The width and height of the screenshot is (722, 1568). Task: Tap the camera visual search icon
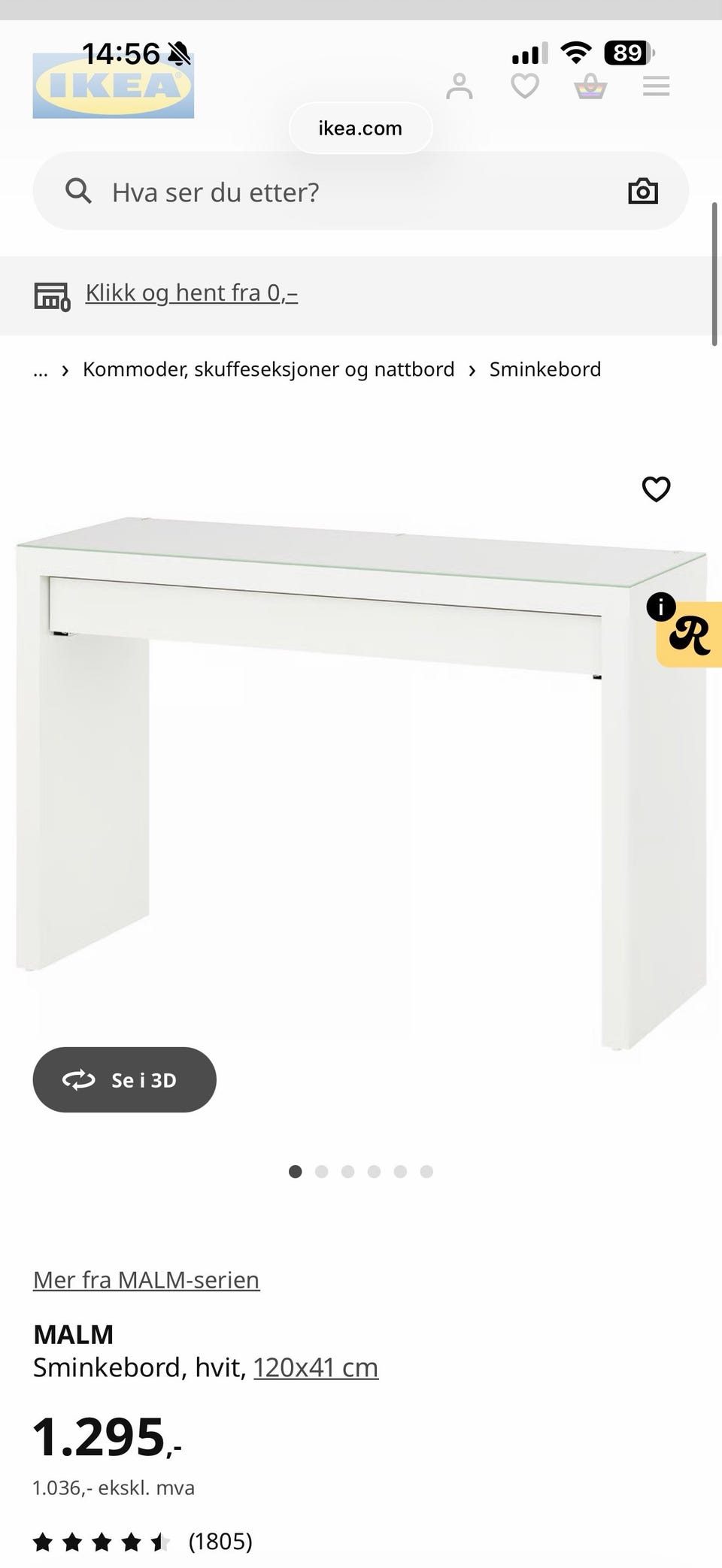coord(643,192)
